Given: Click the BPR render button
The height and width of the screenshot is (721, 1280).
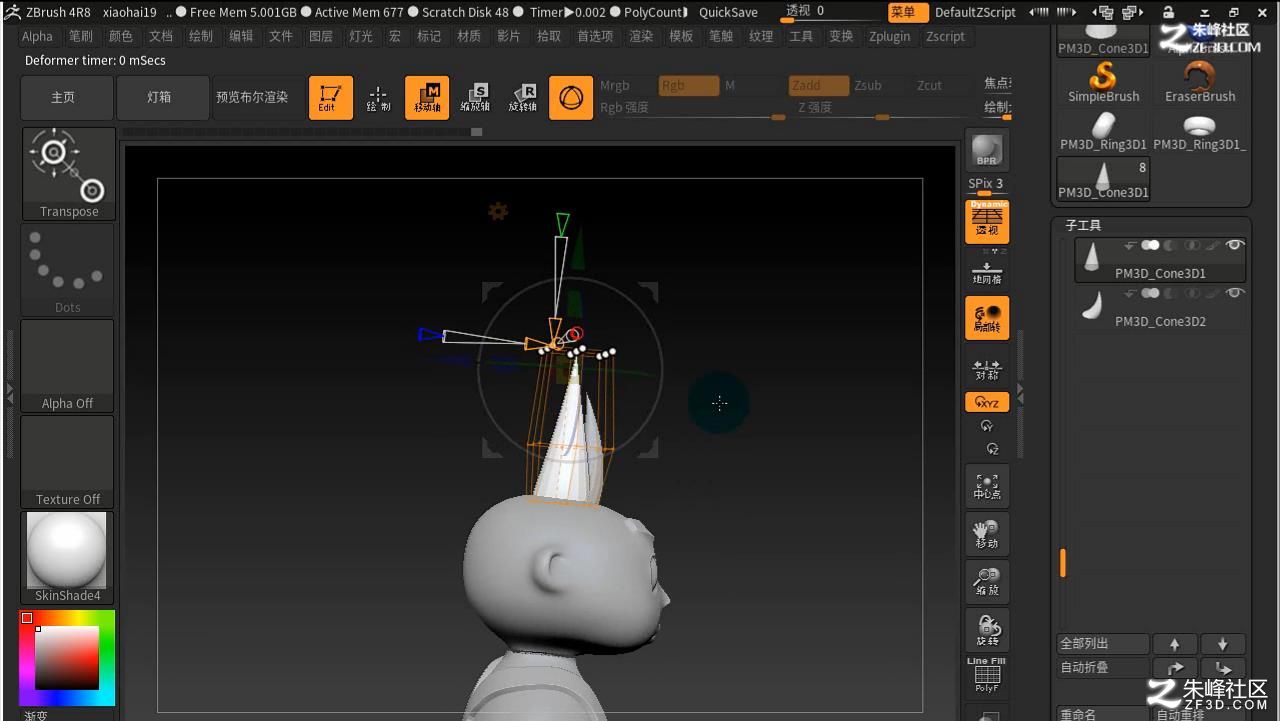Looking at the screenshot, I should (987, 150).
